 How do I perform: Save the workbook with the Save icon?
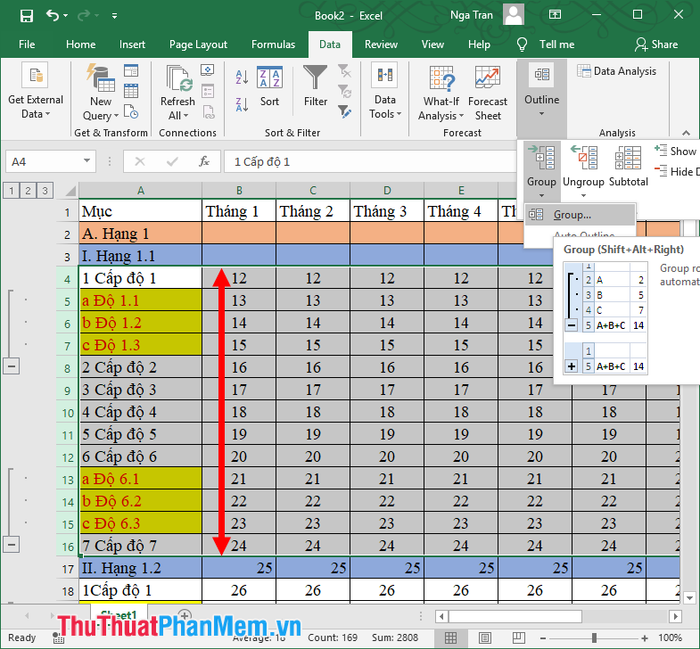point(26,16)
